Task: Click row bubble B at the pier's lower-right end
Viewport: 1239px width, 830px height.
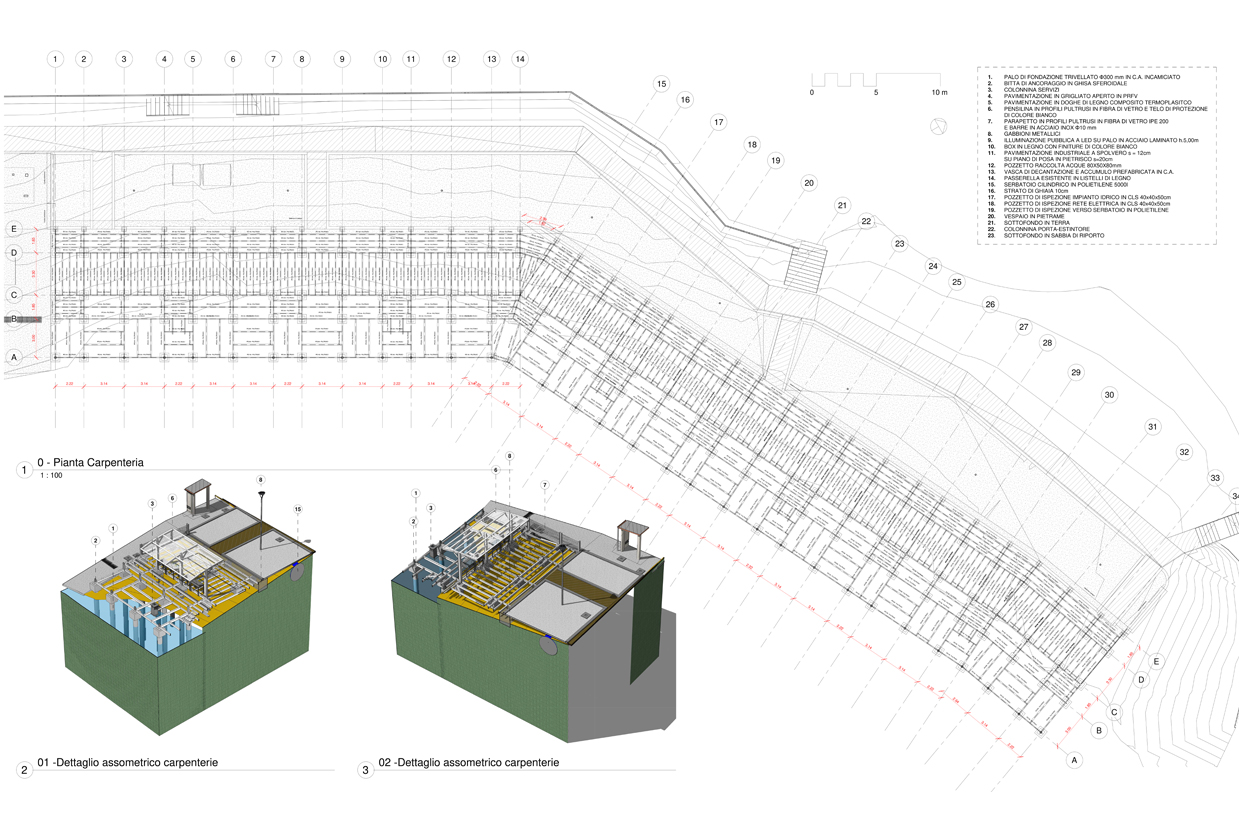Action: tap(1099, 731)
